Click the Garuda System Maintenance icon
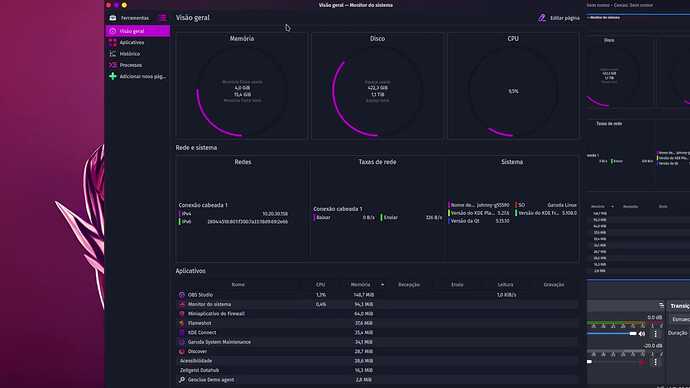 click(x=182, y=342)
